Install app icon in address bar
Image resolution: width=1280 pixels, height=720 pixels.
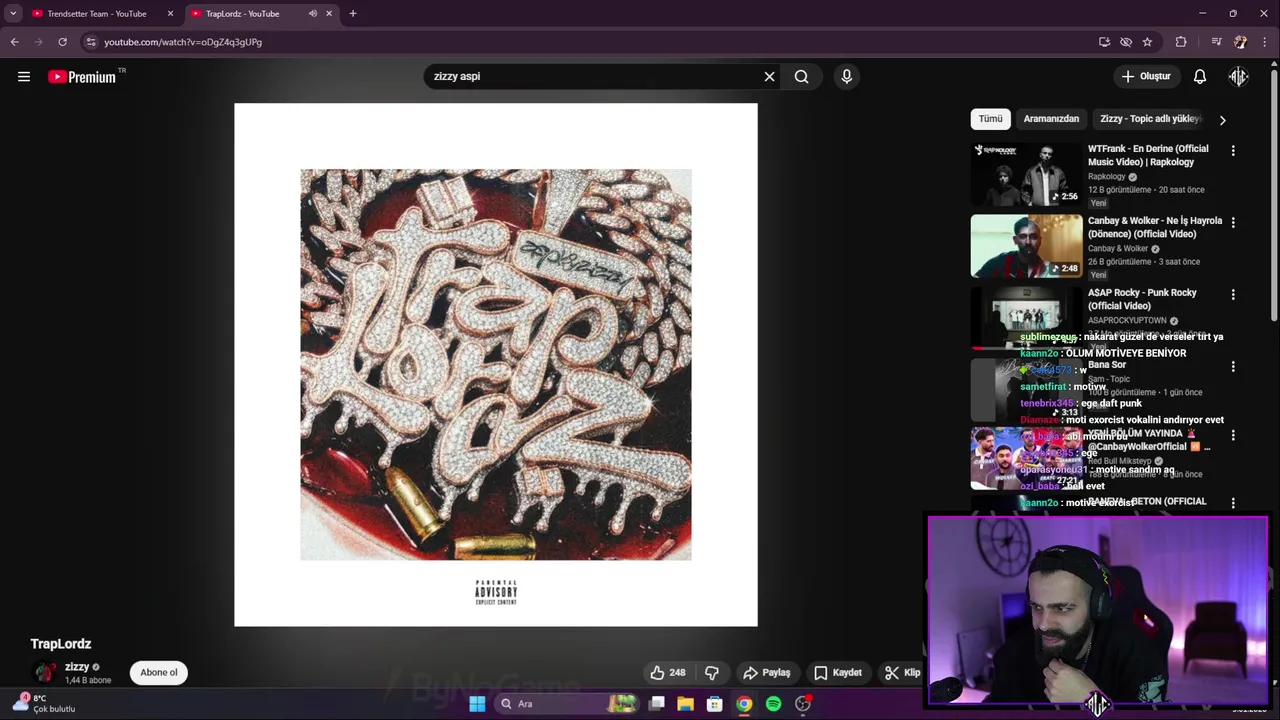tap(1104, 42)
